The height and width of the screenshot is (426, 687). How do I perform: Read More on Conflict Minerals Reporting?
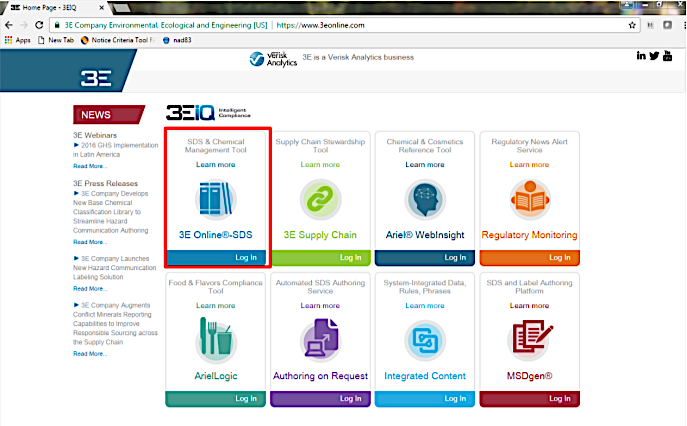point(90,353)
